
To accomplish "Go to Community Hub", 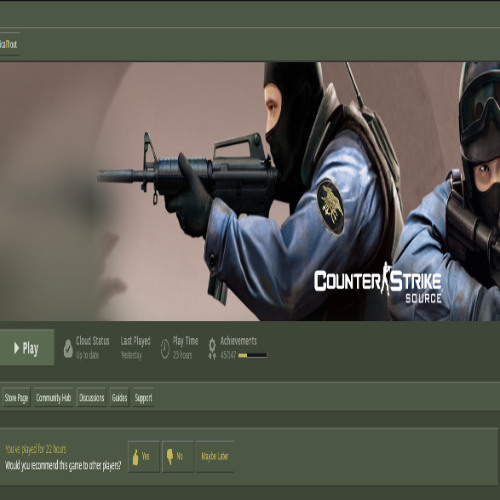I will 53,397.
